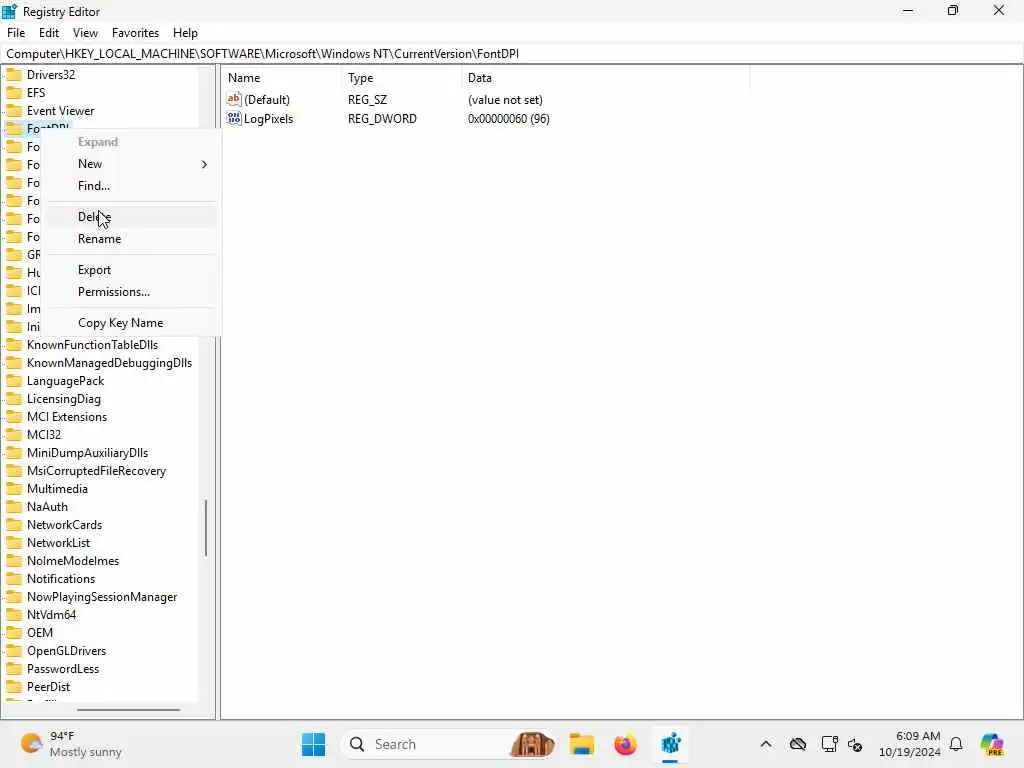Show hidden system tray icons
This screenshot has height=768, width=1024.
point(766,744)
